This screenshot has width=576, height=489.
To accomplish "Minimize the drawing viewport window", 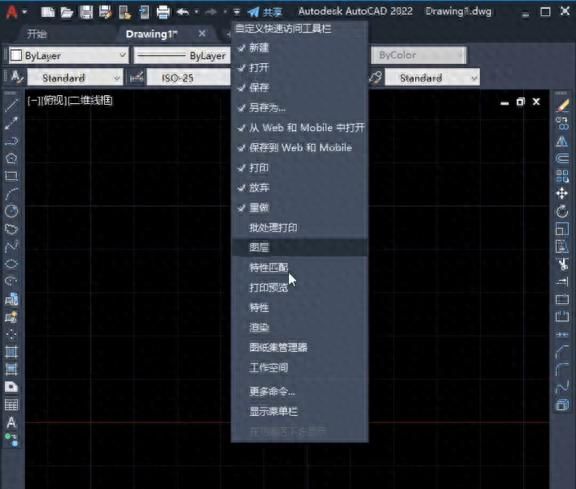I will pos(505,103).
